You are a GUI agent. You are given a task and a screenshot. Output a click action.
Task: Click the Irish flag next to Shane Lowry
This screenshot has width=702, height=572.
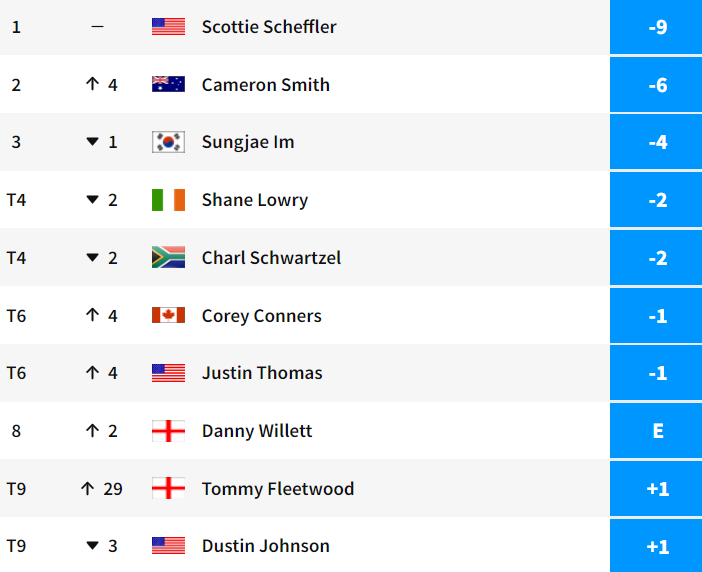click(168, 200)
